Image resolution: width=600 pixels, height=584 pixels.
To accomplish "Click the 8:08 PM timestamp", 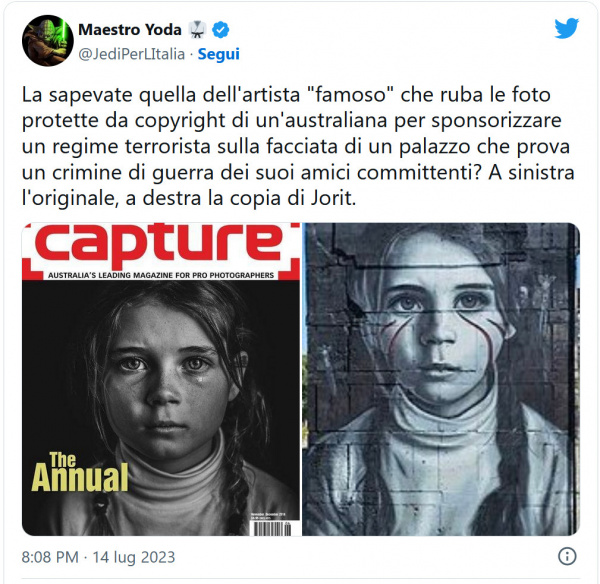I will coord(50,557).
